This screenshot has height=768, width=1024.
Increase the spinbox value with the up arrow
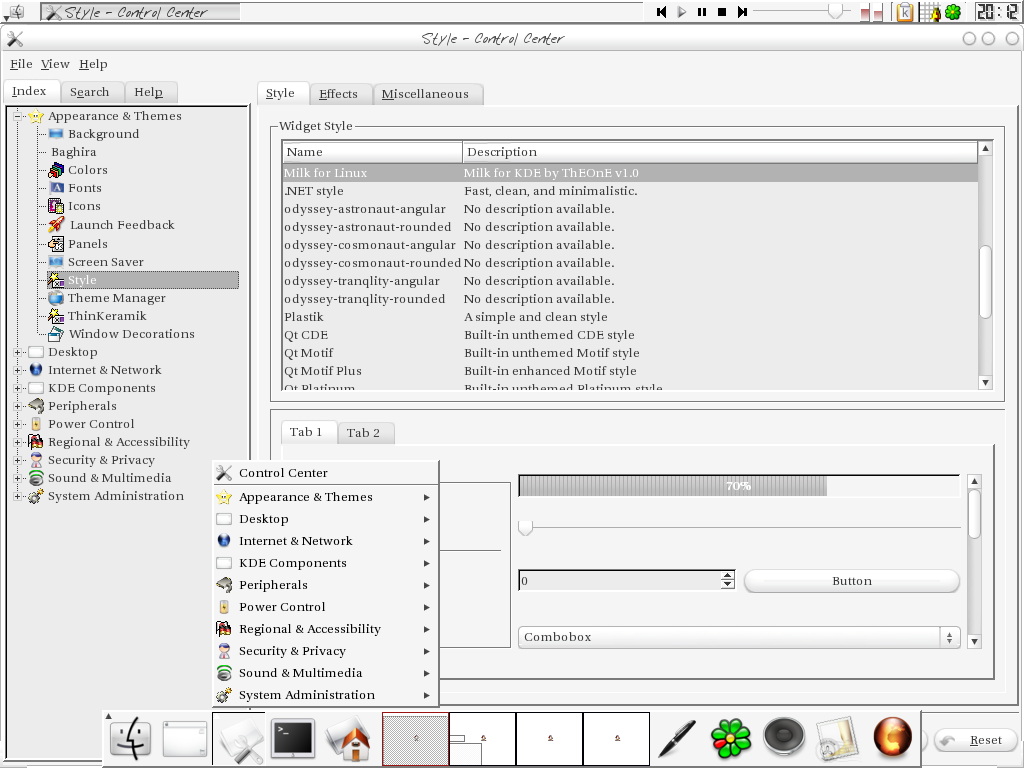[x=728, y=576]
